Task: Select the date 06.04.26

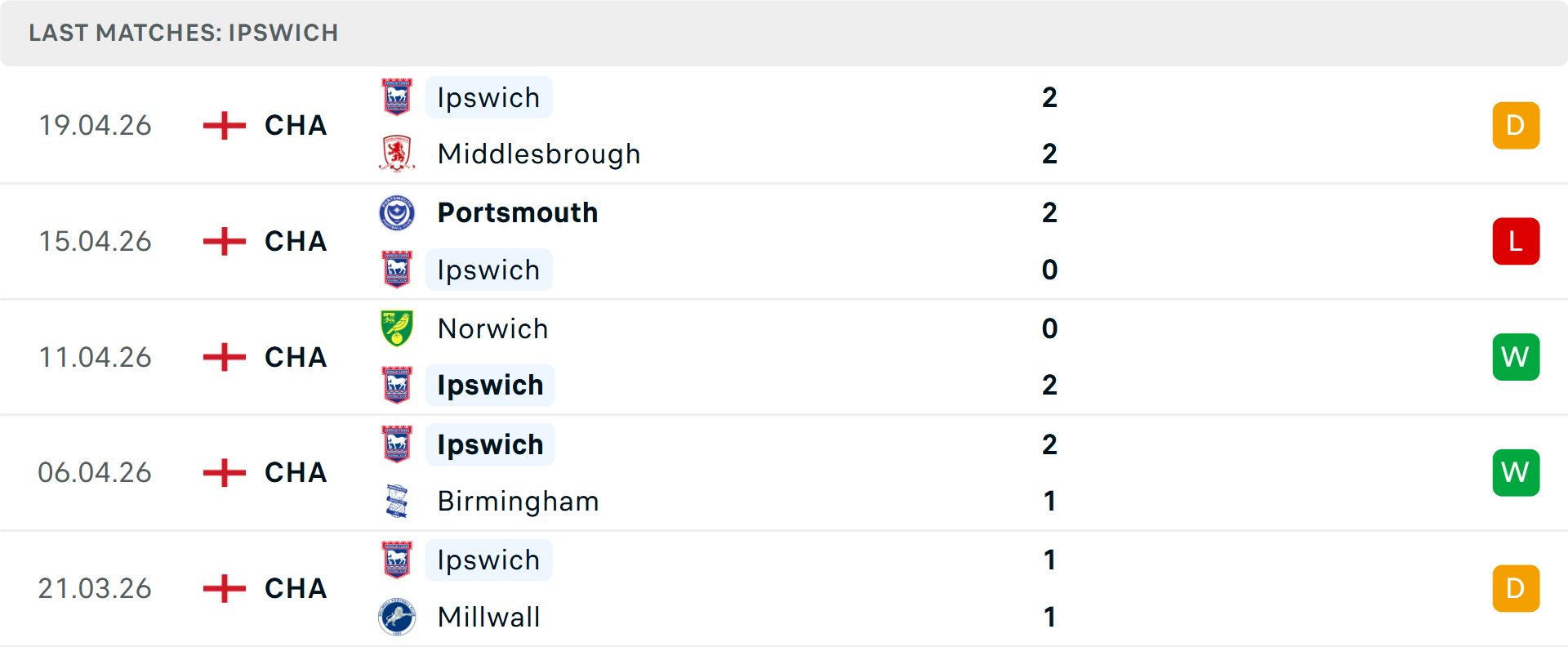Action: (x=95, y=472)
